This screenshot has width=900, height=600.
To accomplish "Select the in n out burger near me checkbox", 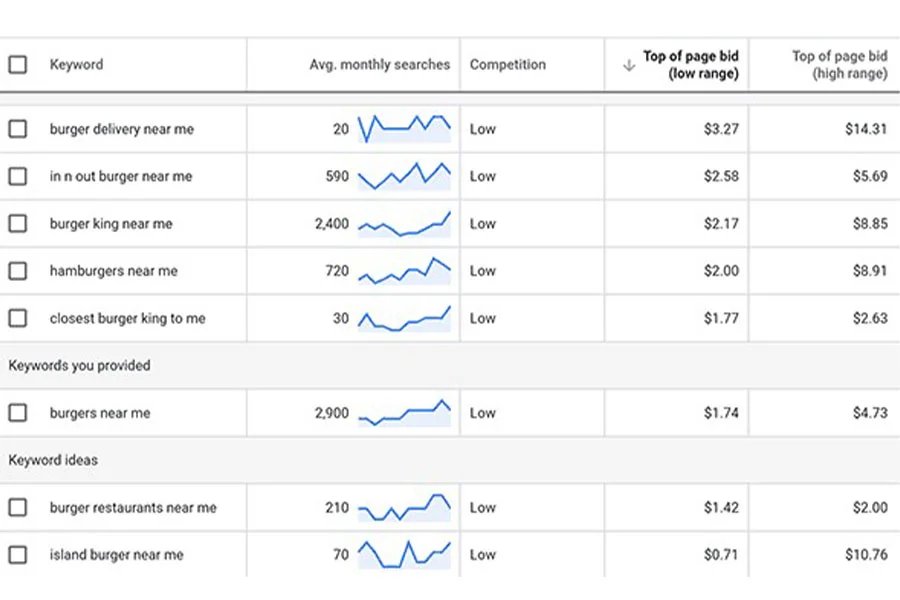I will click(18, 176).
